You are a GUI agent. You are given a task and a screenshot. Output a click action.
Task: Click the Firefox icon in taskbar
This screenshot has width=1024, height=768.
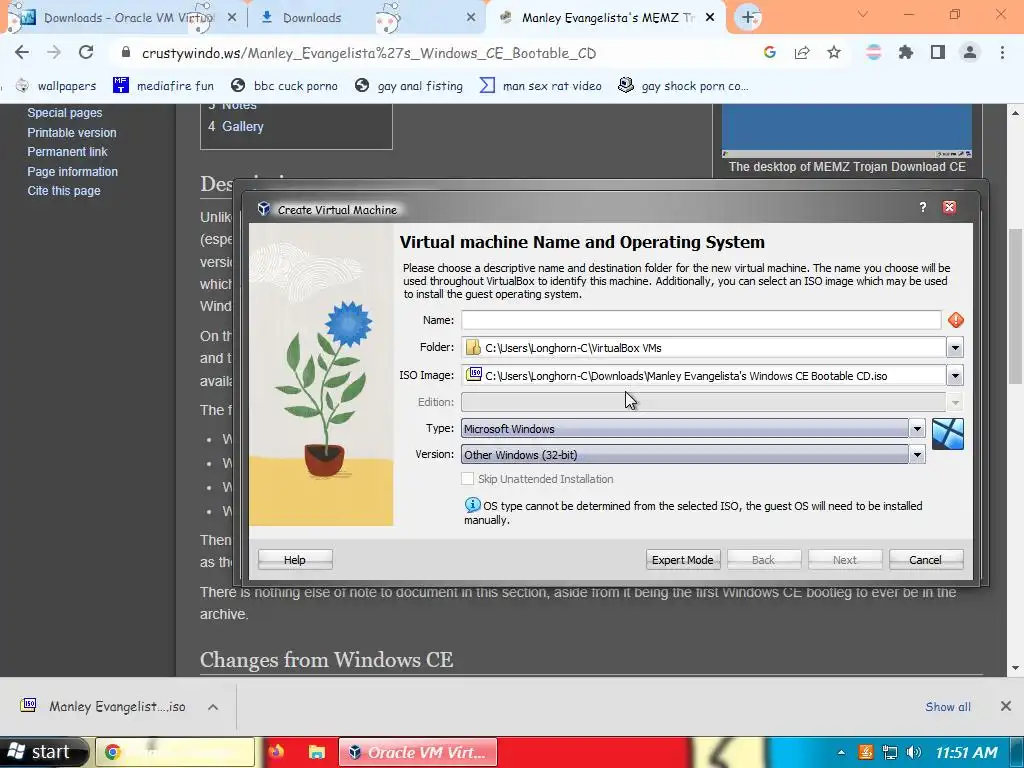(276, 752)
